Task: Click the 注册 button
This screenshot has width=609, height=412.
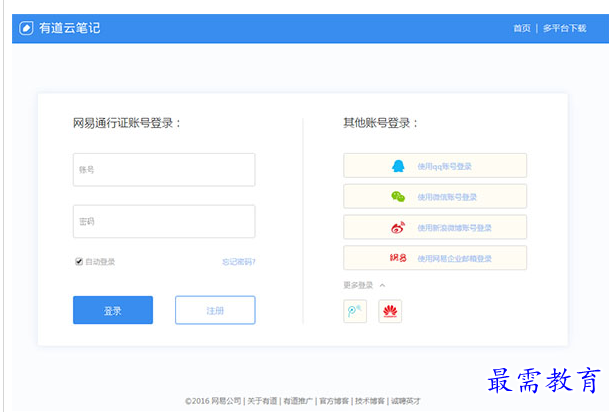Action: 215,310
